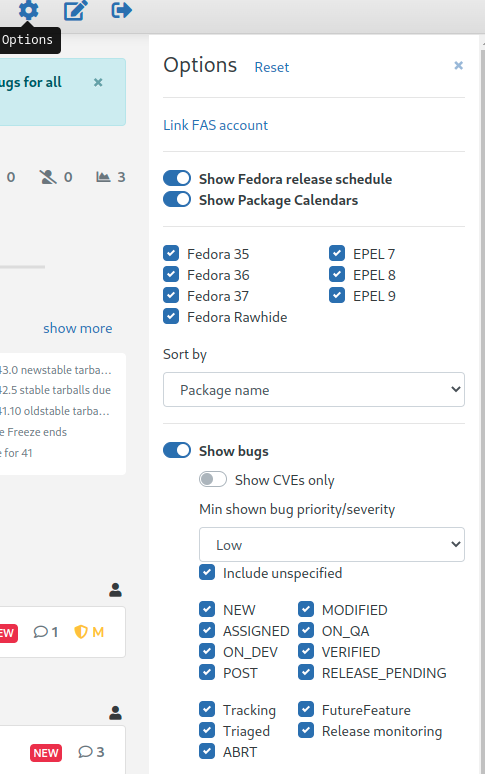Open the Link FAS account link
The height and width of the screenshot is (774, 485).
pos(215,125)
